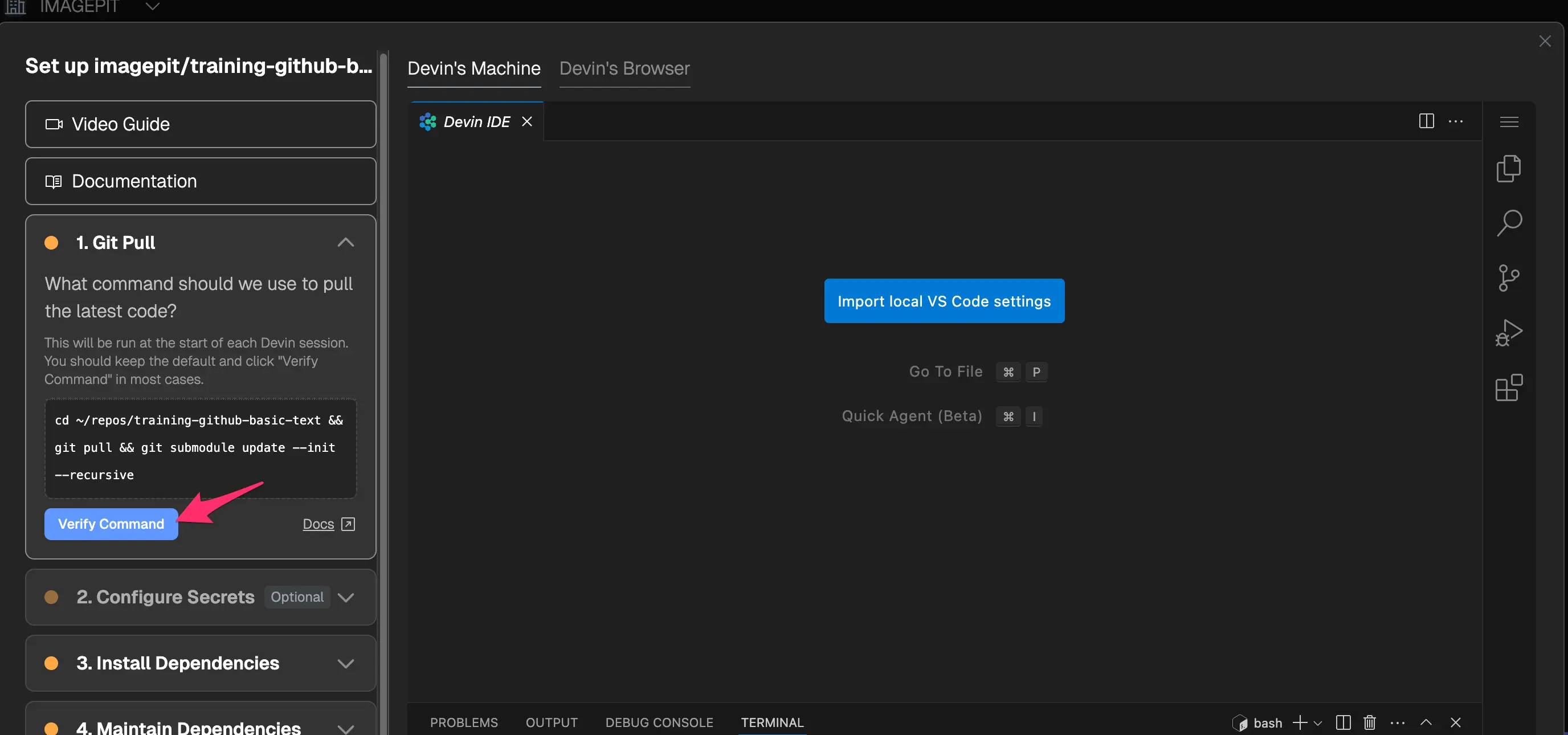The height and width of the screenshot is (735, 1568).
Task: Kill terminal using the trash icon
Action: point(1369,722)
